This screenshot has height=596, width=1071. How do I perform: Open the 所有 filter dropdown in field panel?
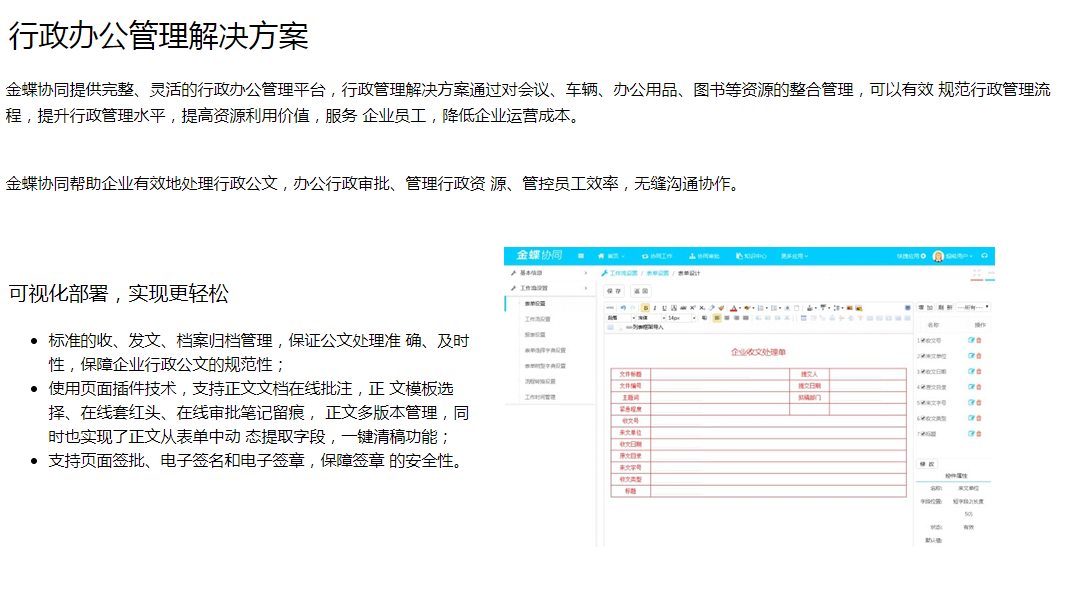(973, 307)
